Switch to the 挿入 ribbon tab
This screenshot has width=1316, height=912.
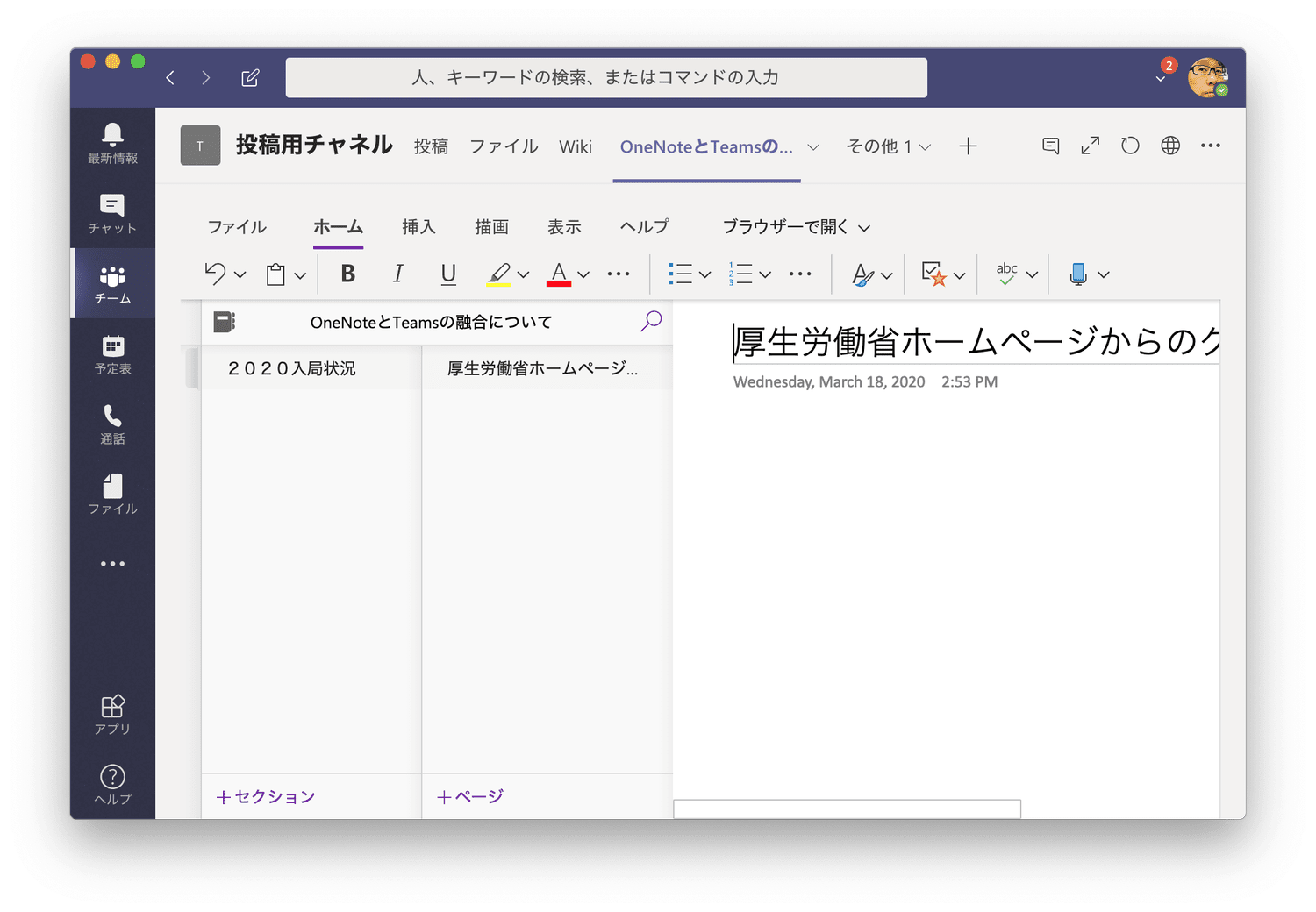tap(418, 227)
